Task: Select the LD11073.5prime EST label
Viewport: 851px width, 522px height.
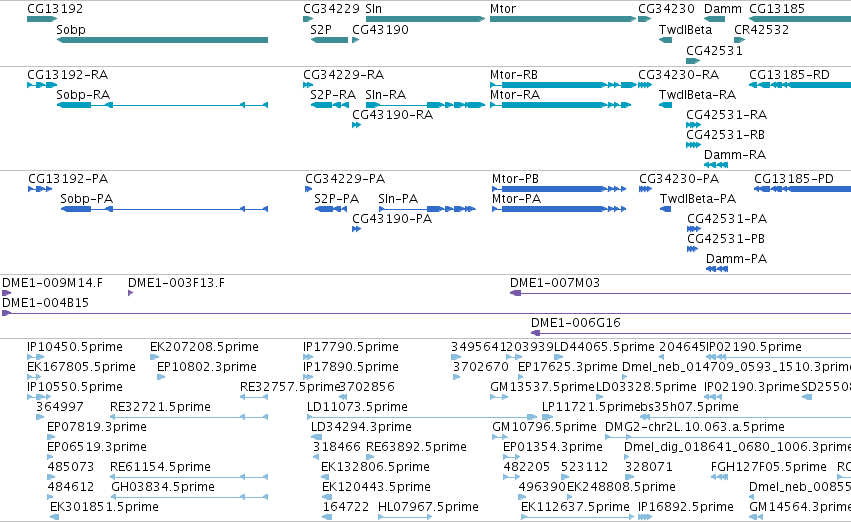Action: pyautogui.click(x=357, y=407)
